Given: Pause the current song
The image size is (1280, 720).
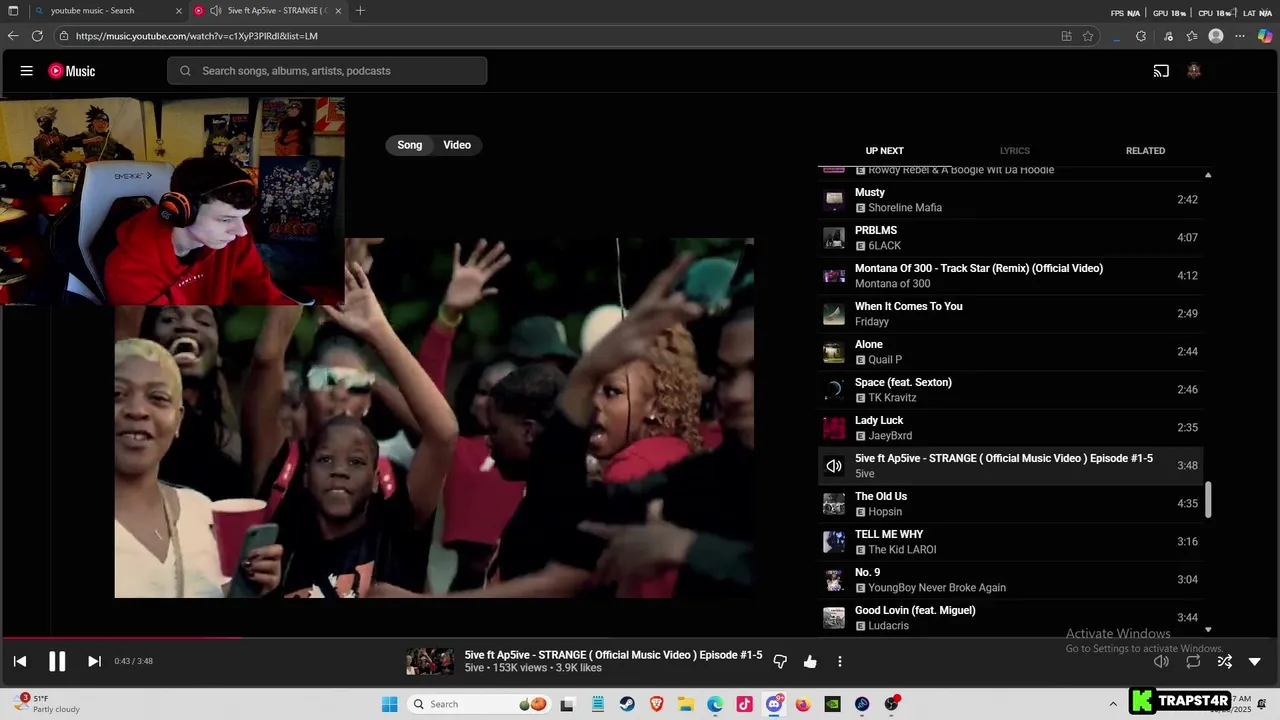Looking at the screenshot, I should tap(57, 661).
